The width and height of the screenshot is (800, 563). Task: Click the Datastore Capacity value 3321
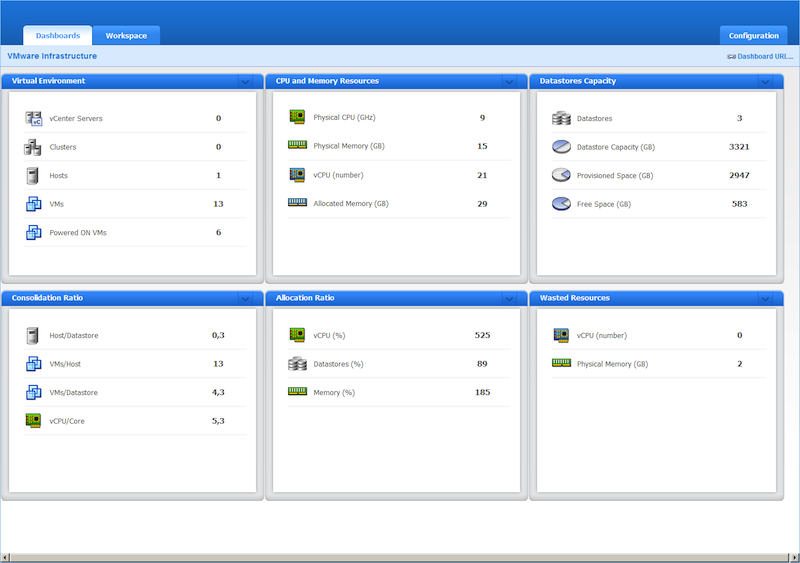739,146
